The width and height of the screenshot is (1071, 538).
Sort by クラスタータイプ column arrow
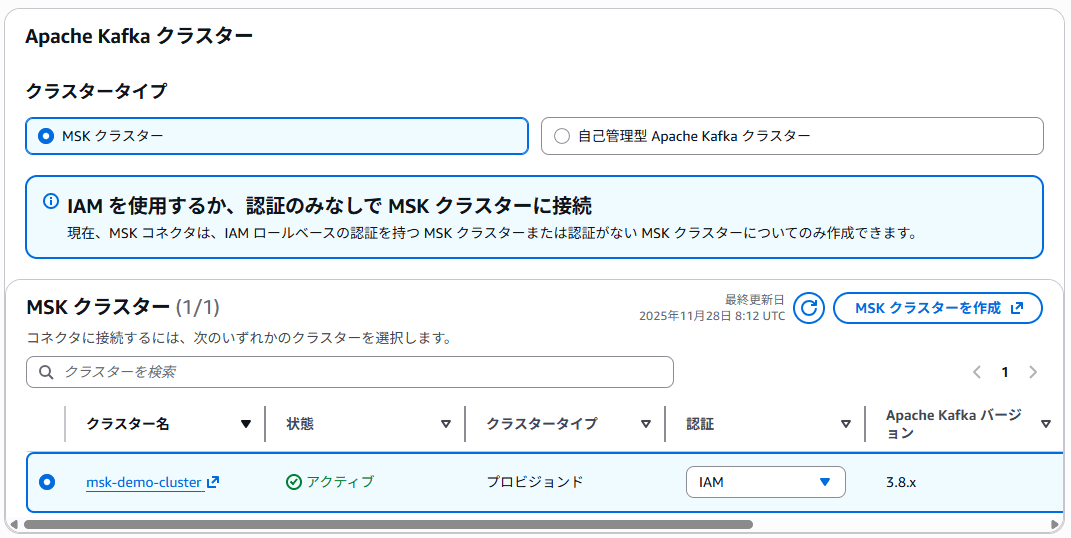click(646, 424)
